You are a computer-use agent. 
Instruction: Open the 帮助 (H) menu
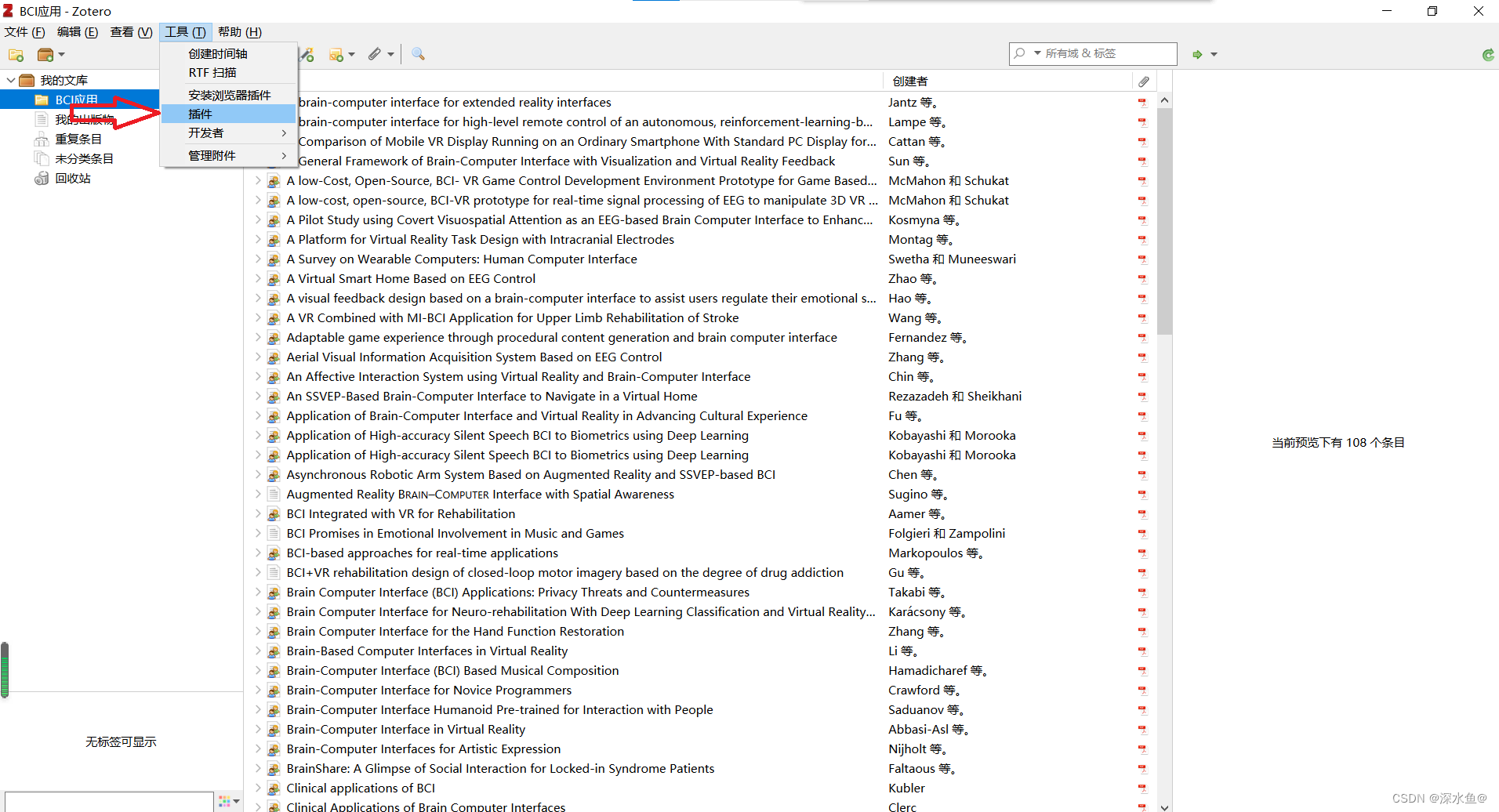coord(240,32)
